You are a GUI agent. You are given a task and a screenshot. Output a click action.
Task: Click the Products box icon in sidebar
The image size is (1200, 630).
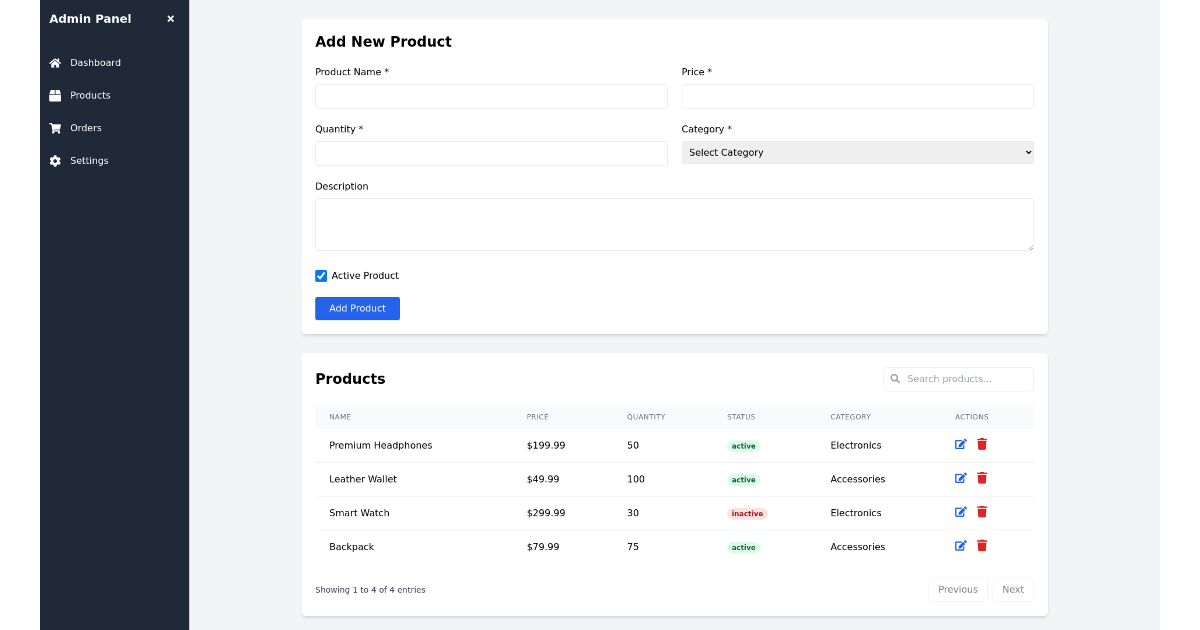click(x=55, y=95)
